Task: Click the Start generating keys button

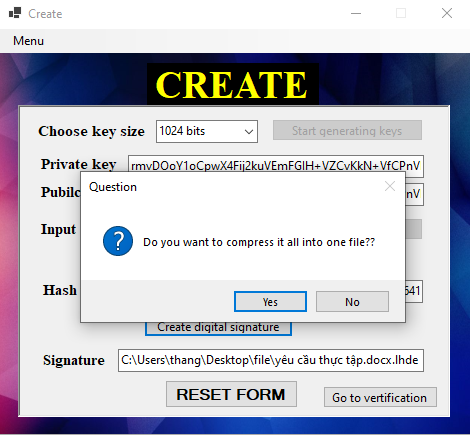Action: (347, 130)
